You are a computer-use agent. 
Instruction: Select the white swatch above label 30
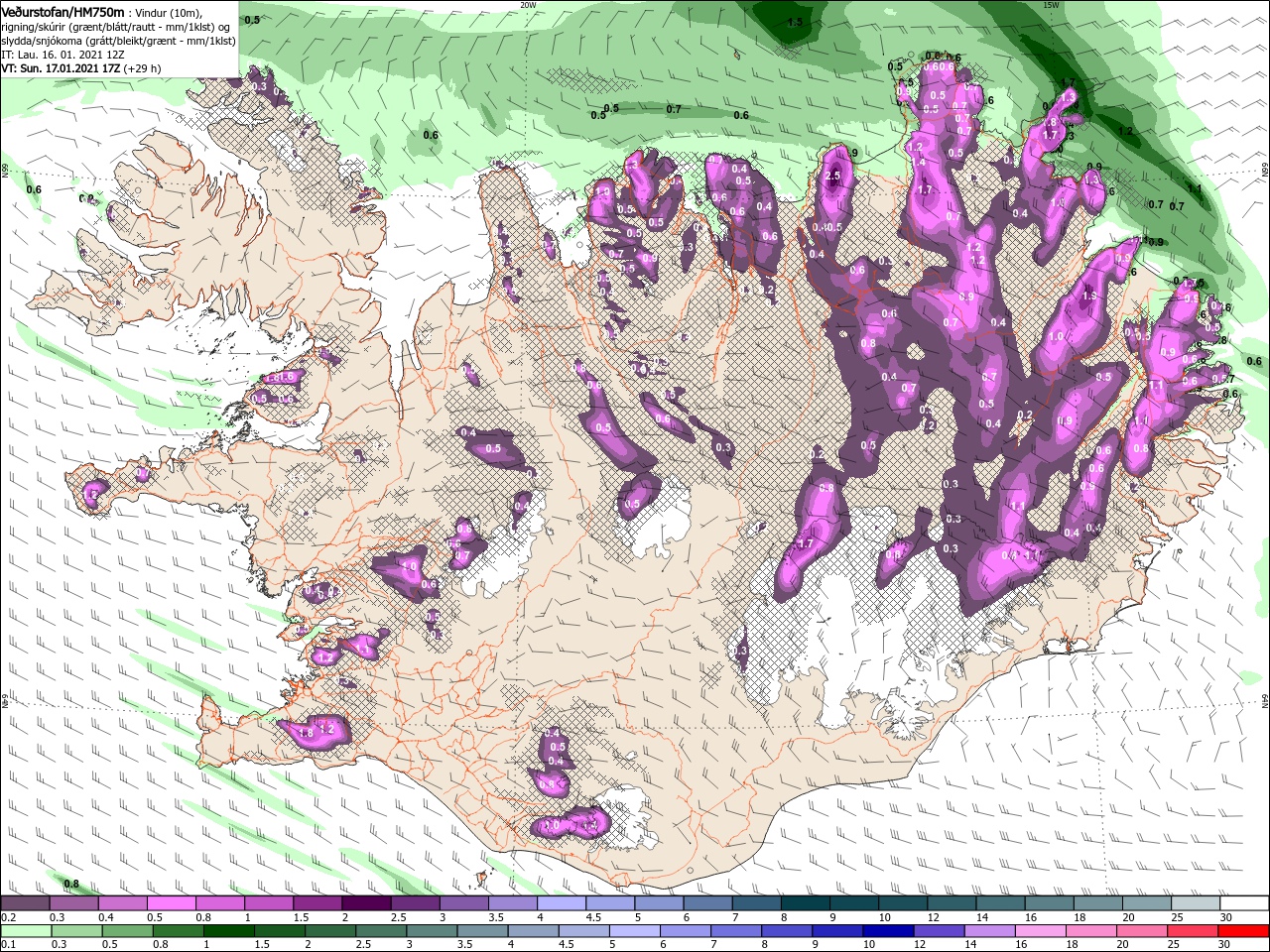click(1244, 903)
